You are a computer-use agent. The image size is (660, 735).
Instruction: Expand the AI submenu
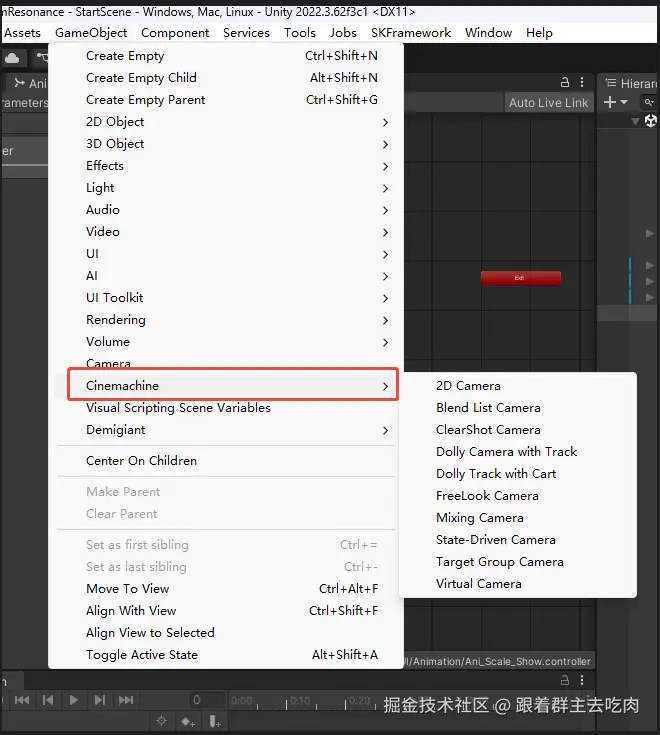coord(226,276)
